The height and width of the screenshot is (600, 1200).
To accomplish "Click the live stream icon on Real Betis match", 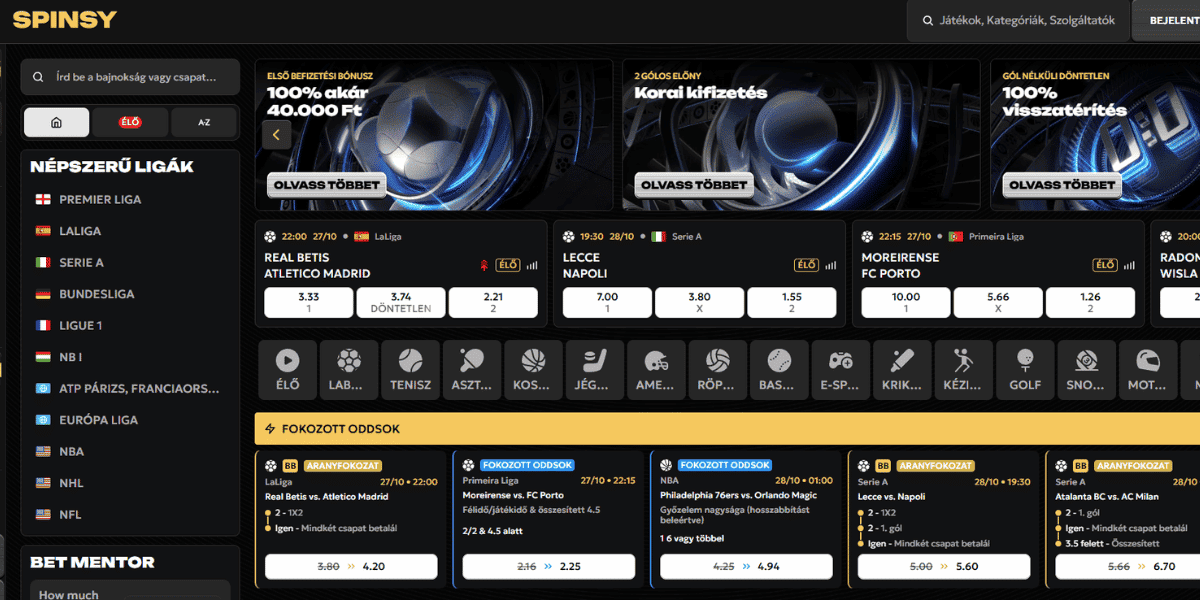I will (485, 265).
